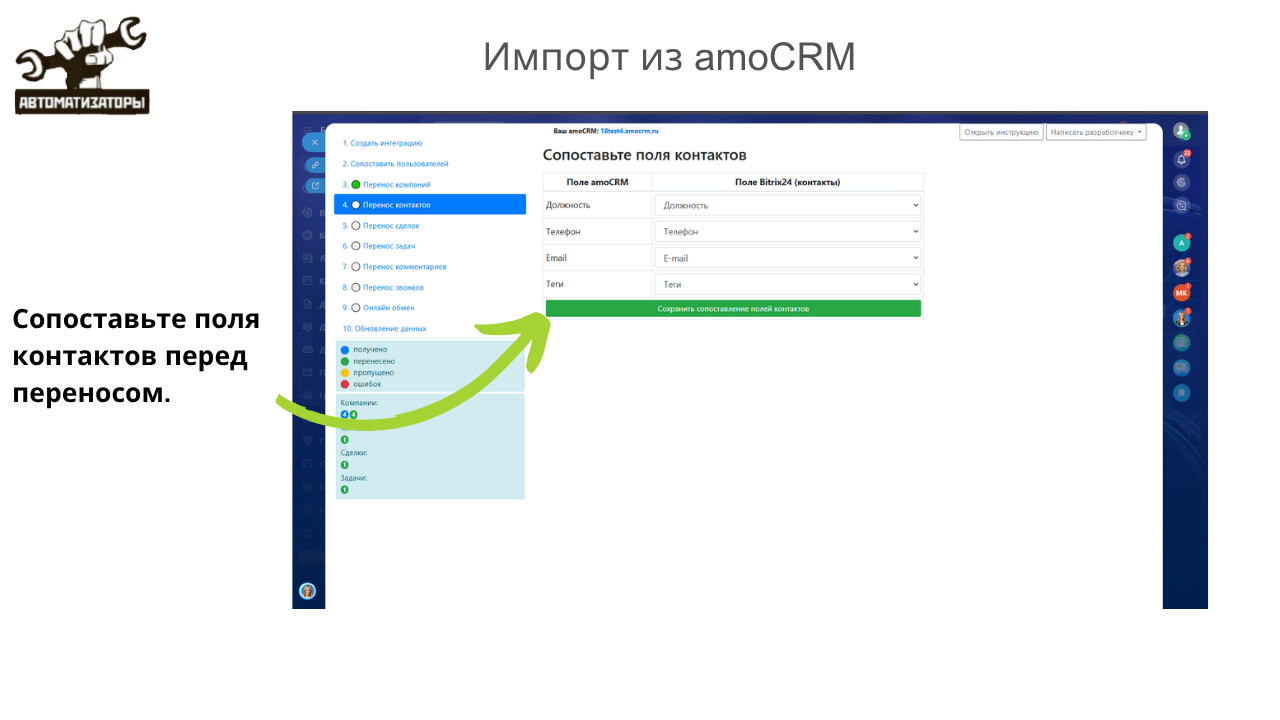Click the "Поле Bitrix24 (контакты)" column header
Image resolution: width=1280 pixels, height=720 pixels.
coord(787,182)
